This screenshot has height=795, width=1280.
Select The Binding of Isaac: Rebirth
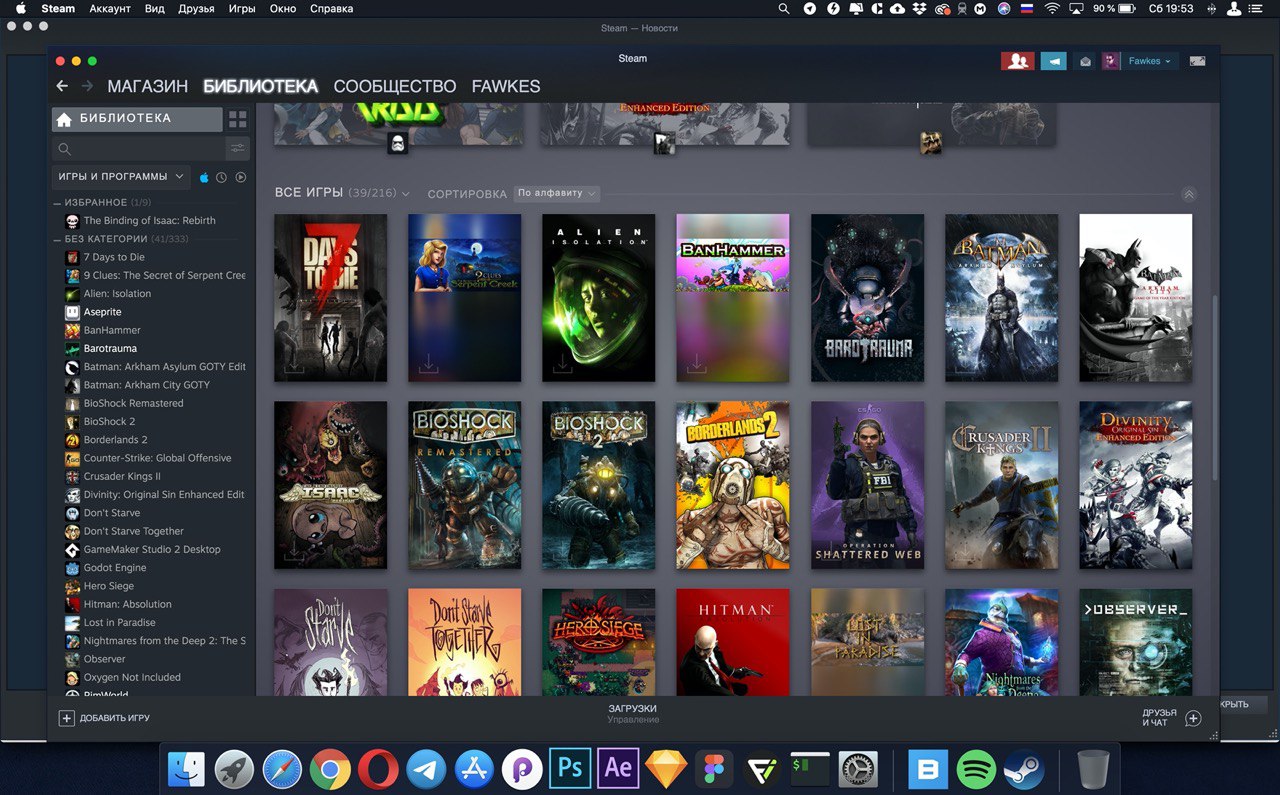pyautogui.click(x=149, y=220)
